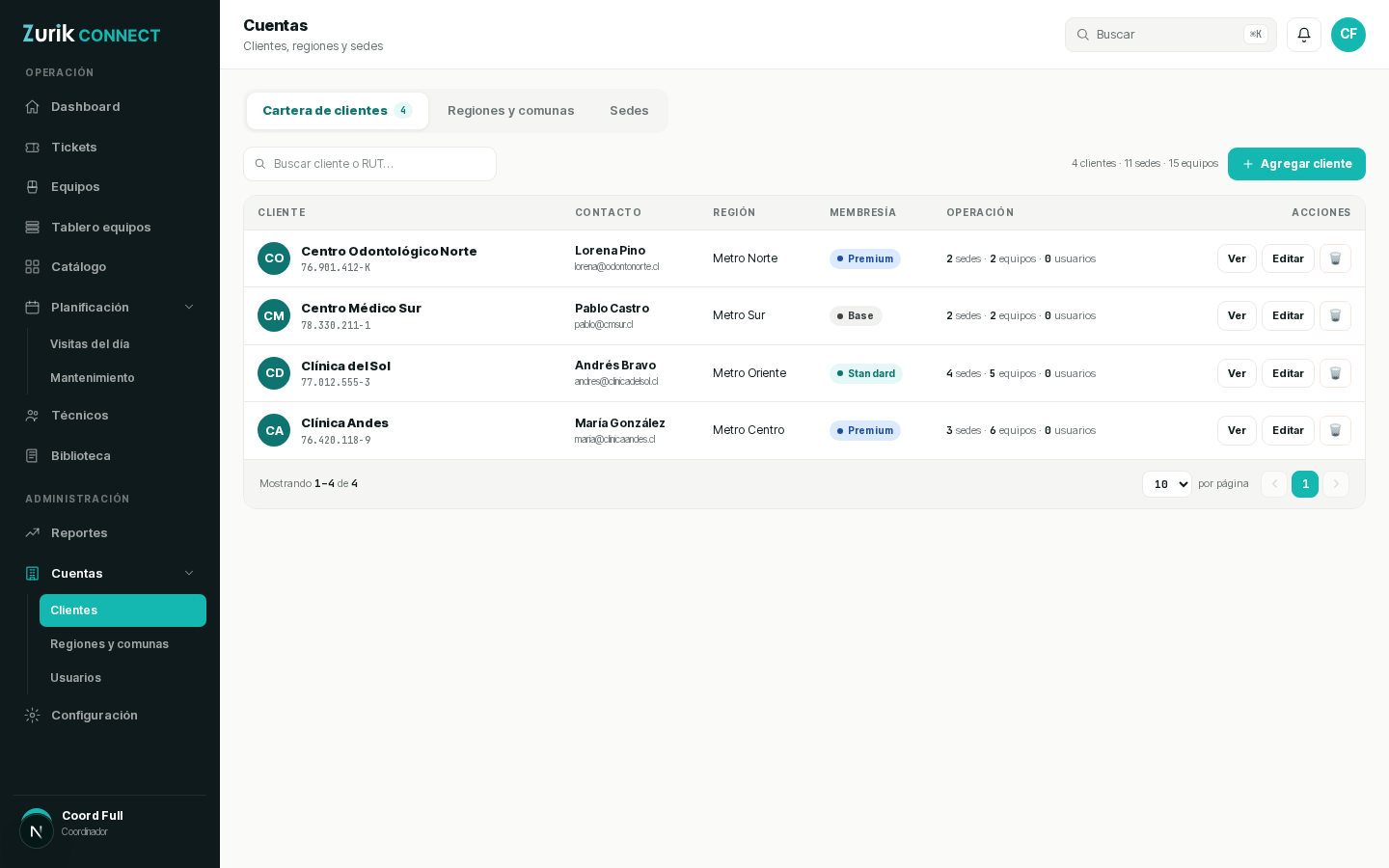Click Ver for Centro Médico Sur

click(1237, 315)
